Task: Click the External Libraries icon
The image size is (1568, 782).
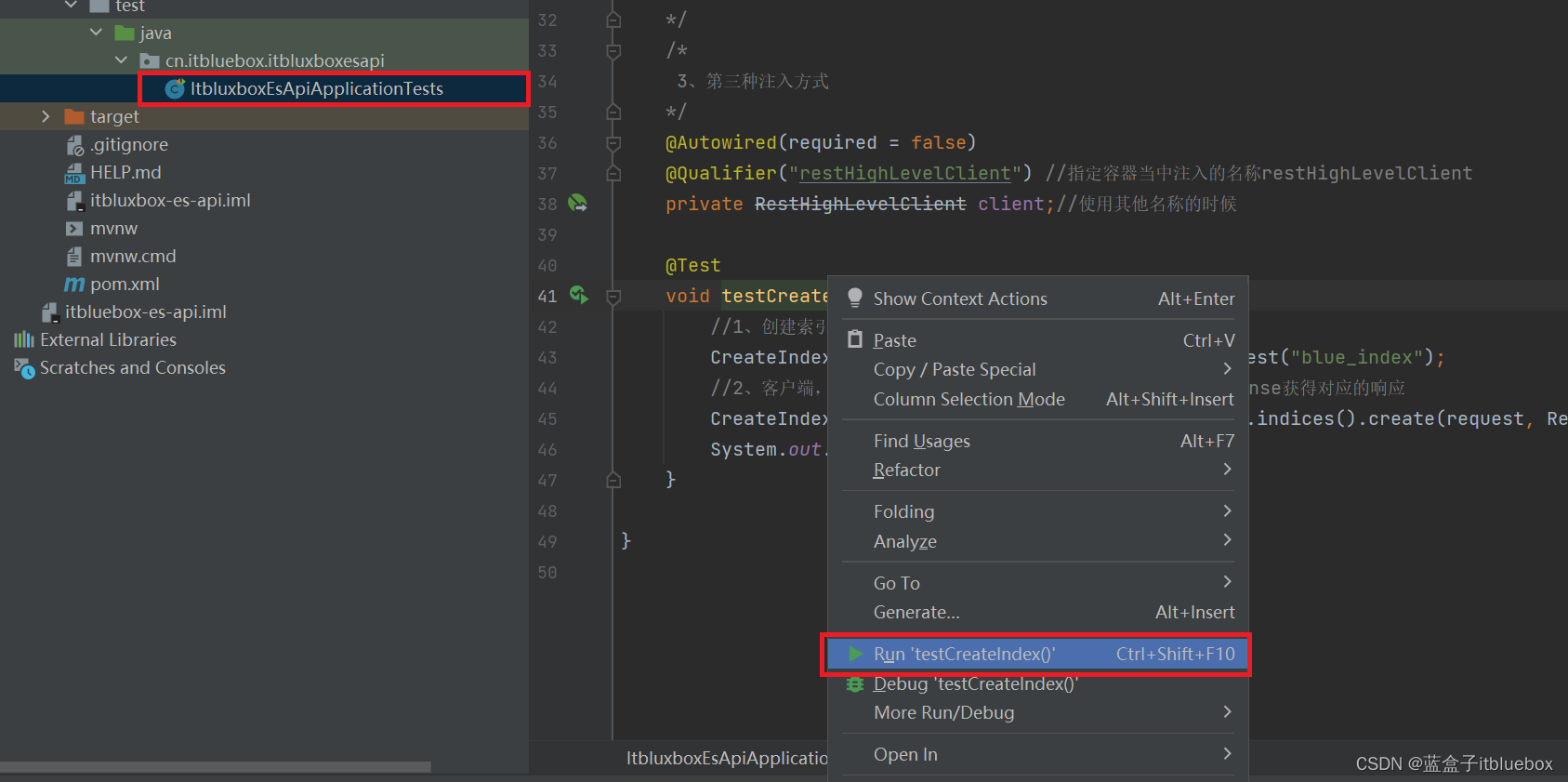Action: (24, 339)
